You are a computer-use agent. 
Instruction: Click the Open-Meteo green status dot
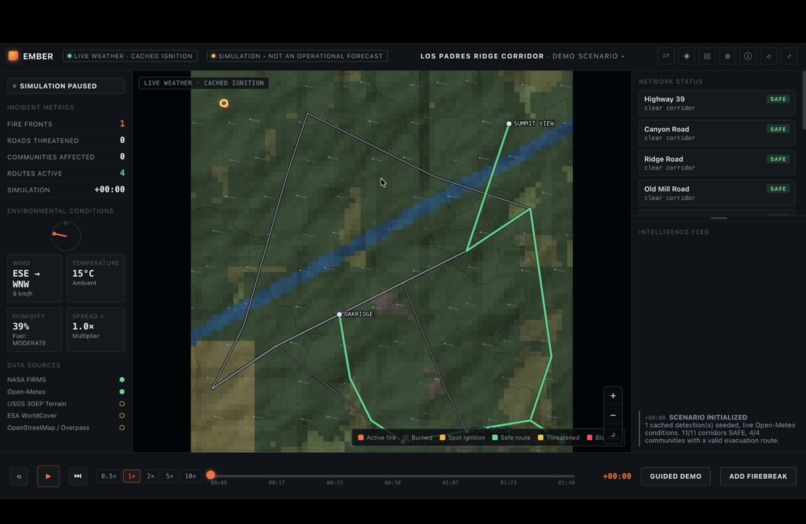click(x=122, y=391)
